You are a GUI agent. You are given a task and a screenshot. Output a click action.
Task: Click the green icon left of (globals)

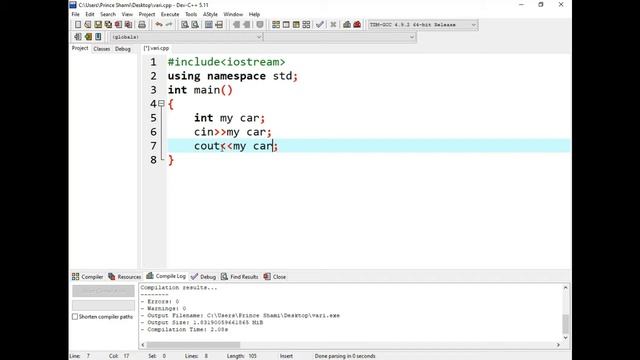88,37
